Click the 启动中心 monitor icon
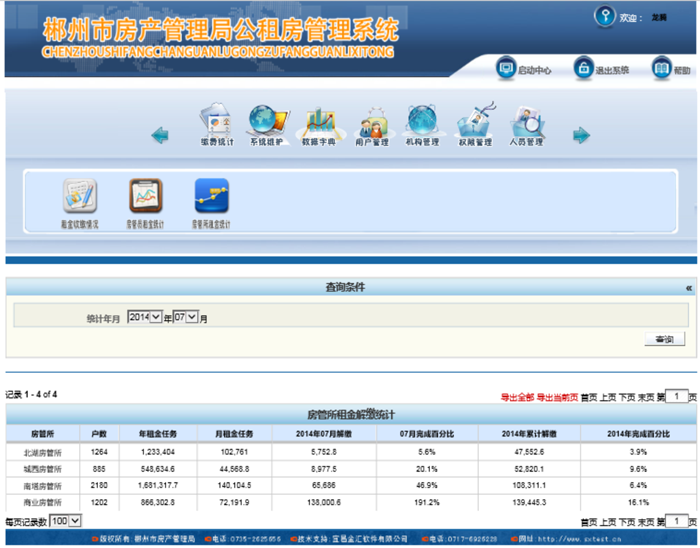 click(507, 68)
